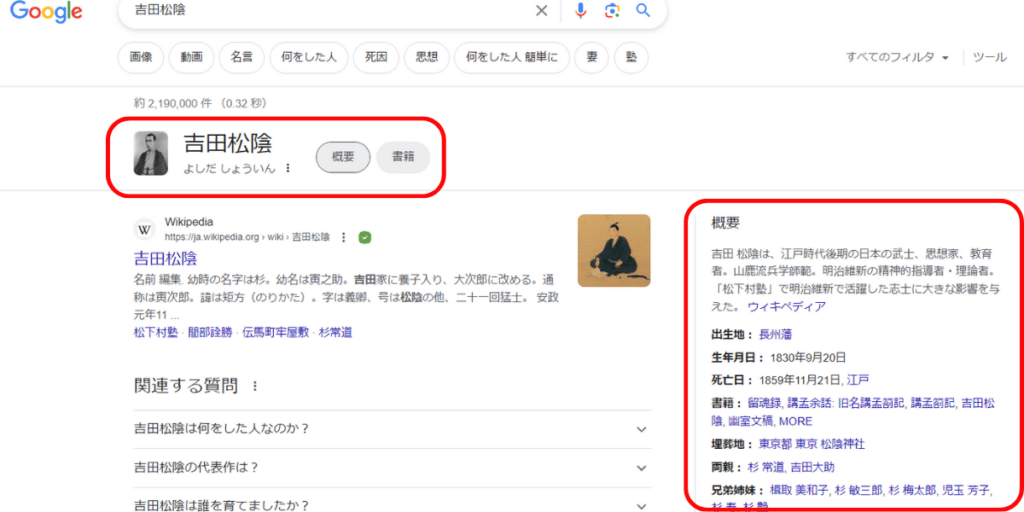Select the 塾 filter chip
Image resolution: width=1024 pixels, height=512 pixels.
(631, 57)
